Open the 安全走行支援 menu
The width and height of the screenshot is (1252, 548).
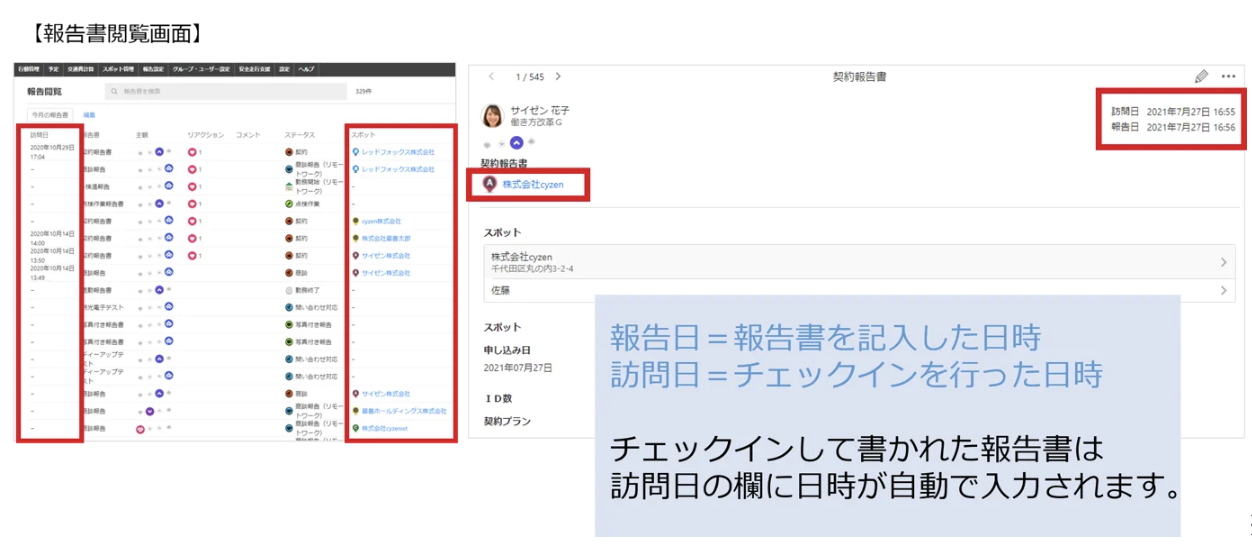point(254,69)
